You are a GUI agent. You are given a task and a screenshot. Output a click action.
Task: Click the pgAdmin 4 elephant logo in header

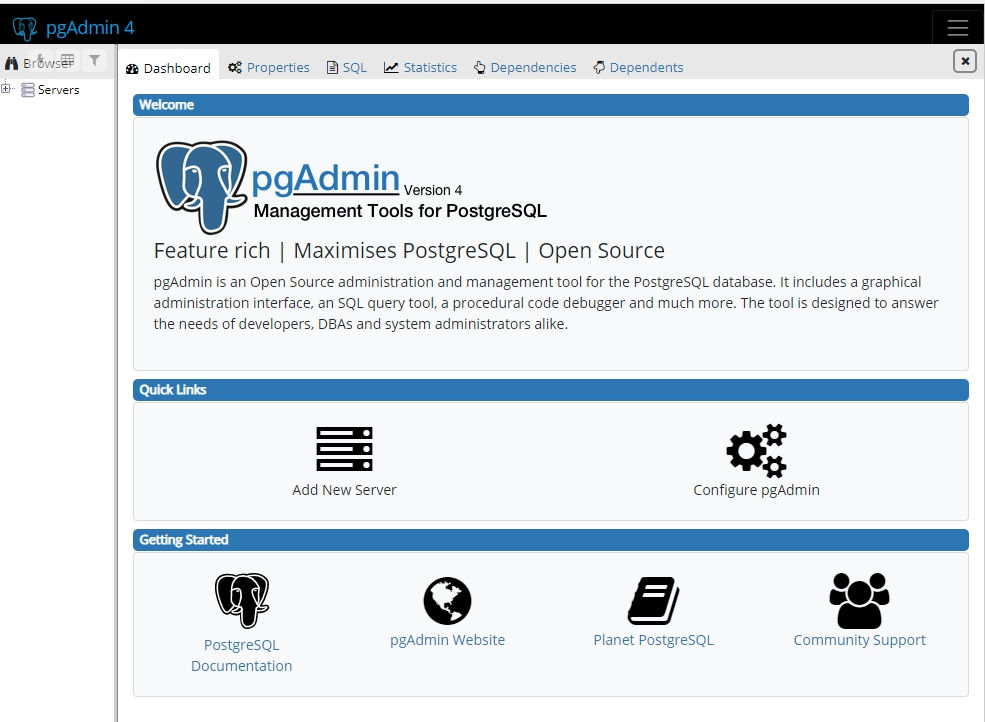click(25, 27)
